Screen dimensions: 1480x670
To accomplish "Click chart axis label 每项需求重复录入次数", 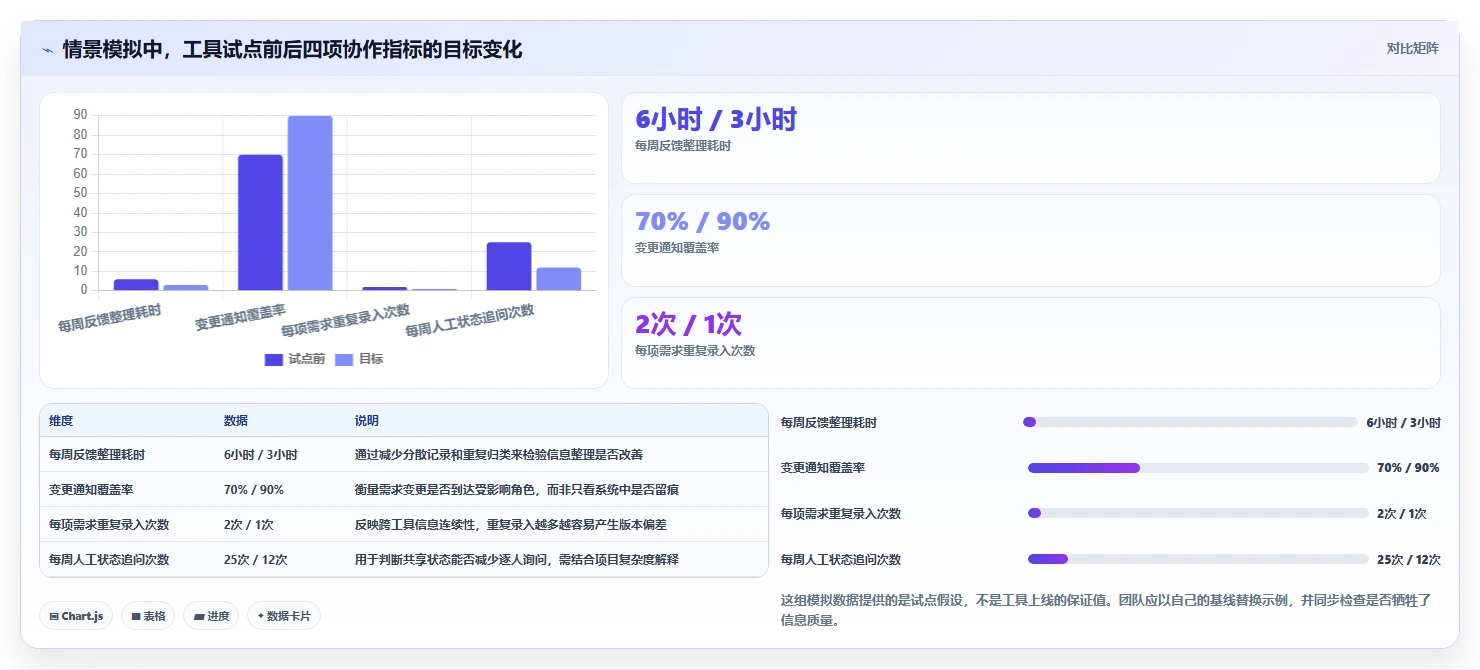I will click(x=345, y=321).
